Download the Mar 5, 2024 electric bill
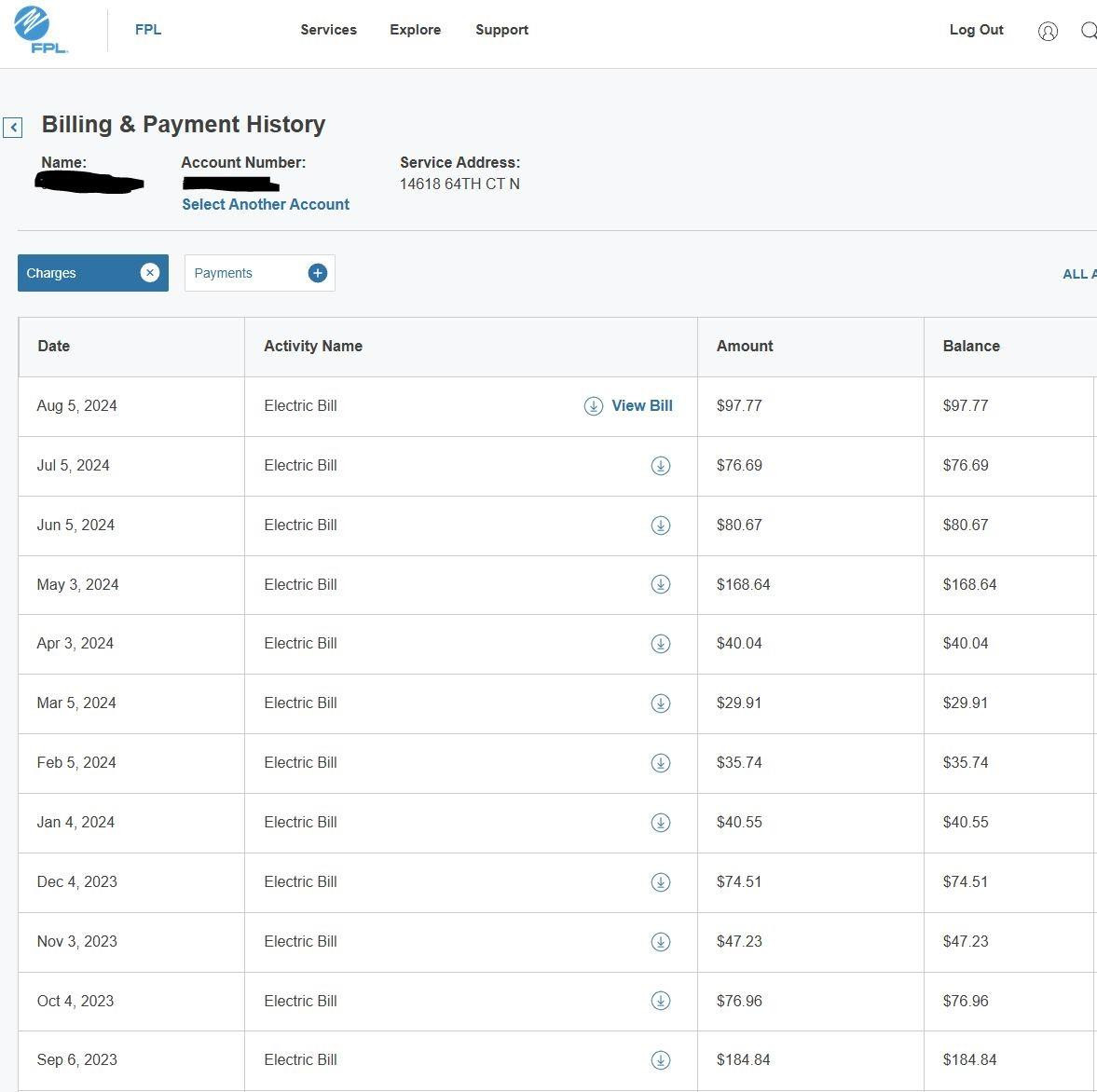The image size is (1097, 1092). 661,703
